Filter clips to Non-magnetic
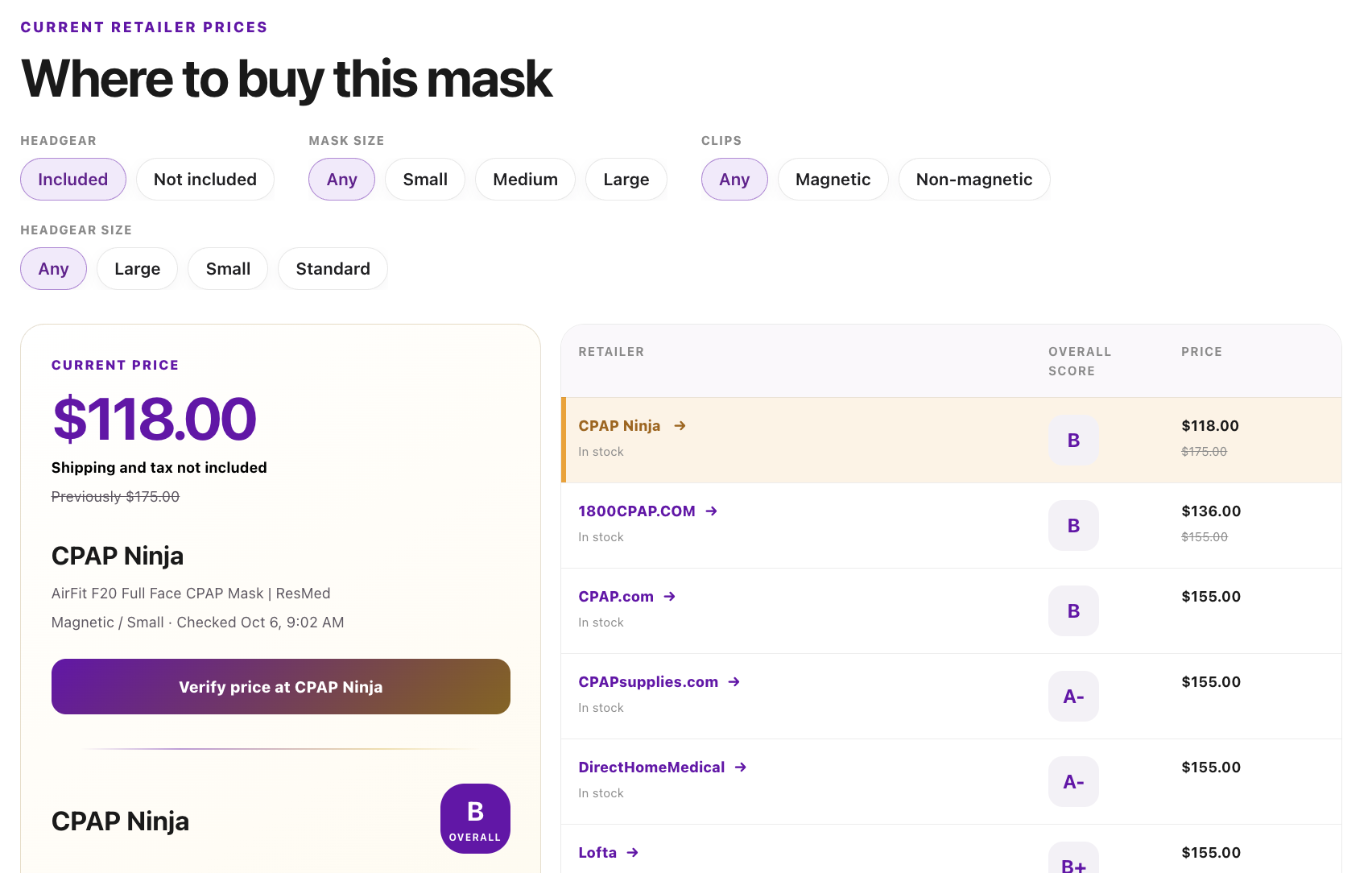This screenshot has width=1372, height=873. [x=974, y=179]
